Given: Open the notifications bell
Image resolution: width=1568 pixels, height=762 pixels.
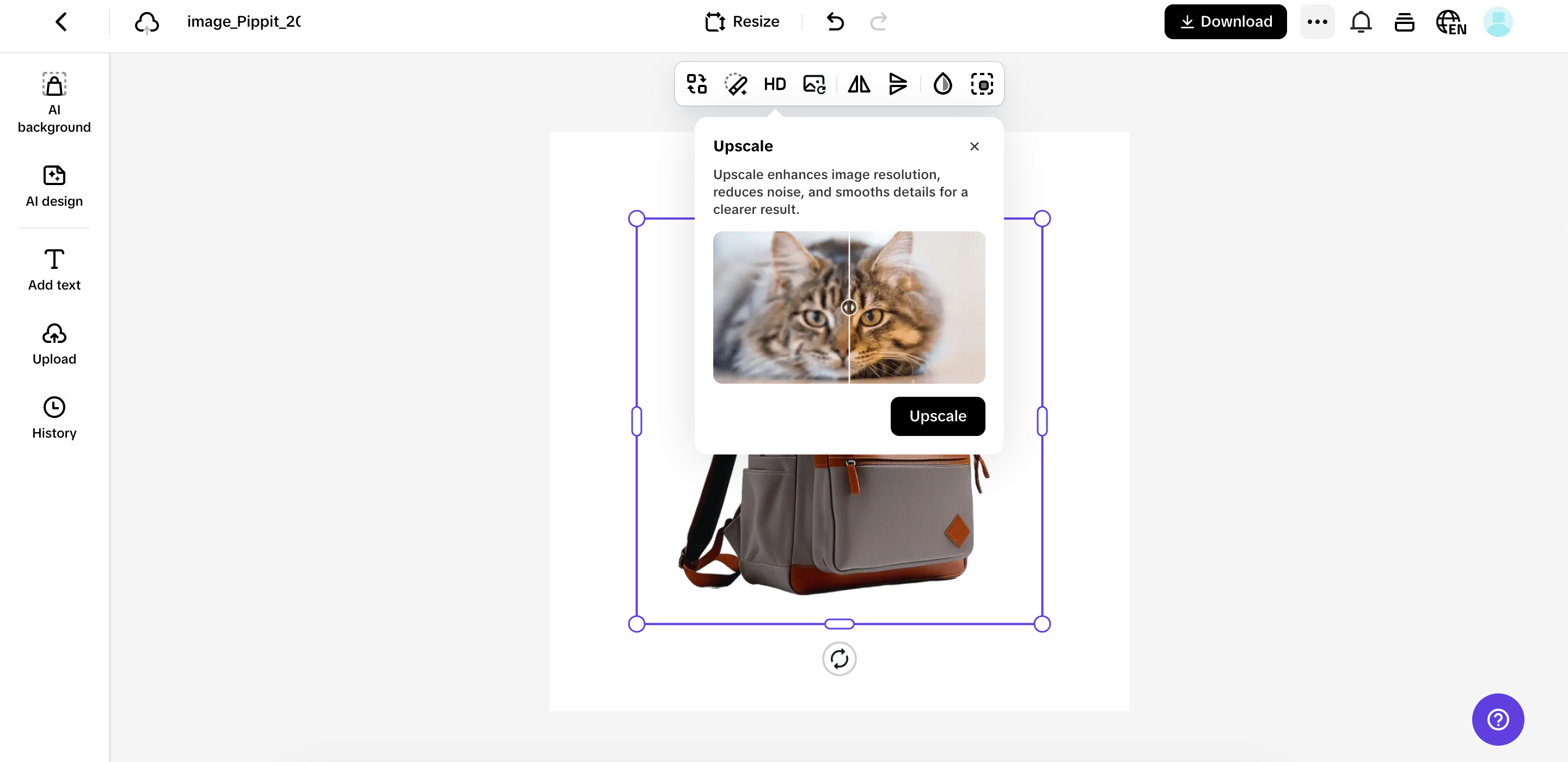Looking at the screenshot, I should click(x=1361, y=21).
